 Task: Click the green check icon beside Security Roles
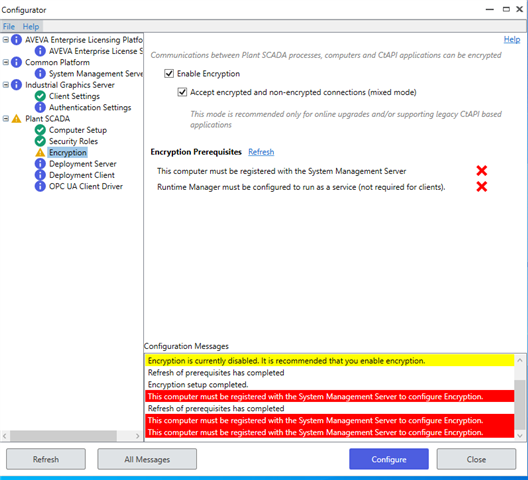click(x=40, y=141)
